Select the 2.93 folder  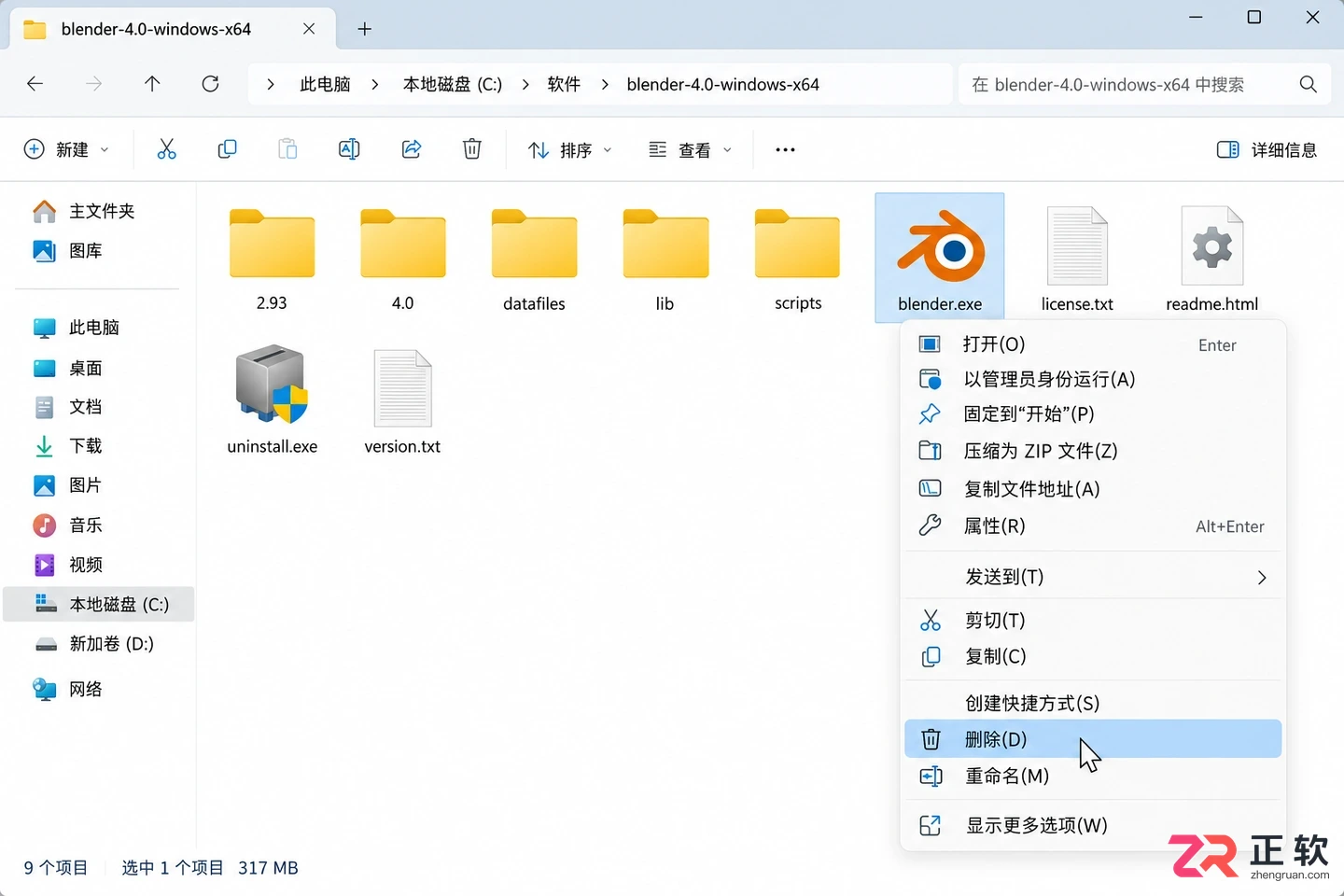(x=272, y=258)
